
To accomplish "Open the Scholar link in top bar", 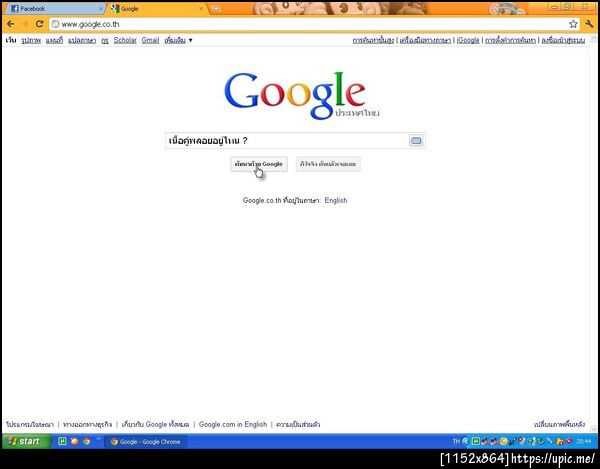I will click(125, 40).
